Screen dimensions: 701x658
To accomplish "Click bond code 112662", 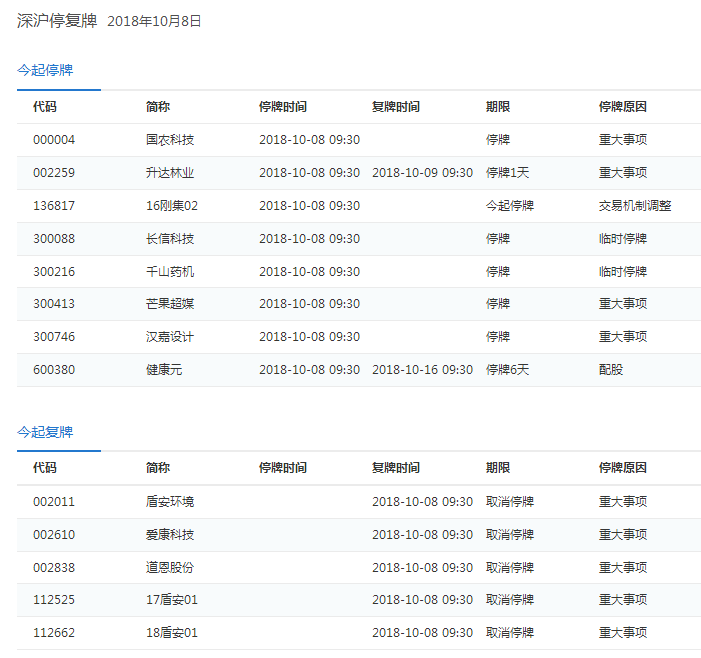I will 54,633.
